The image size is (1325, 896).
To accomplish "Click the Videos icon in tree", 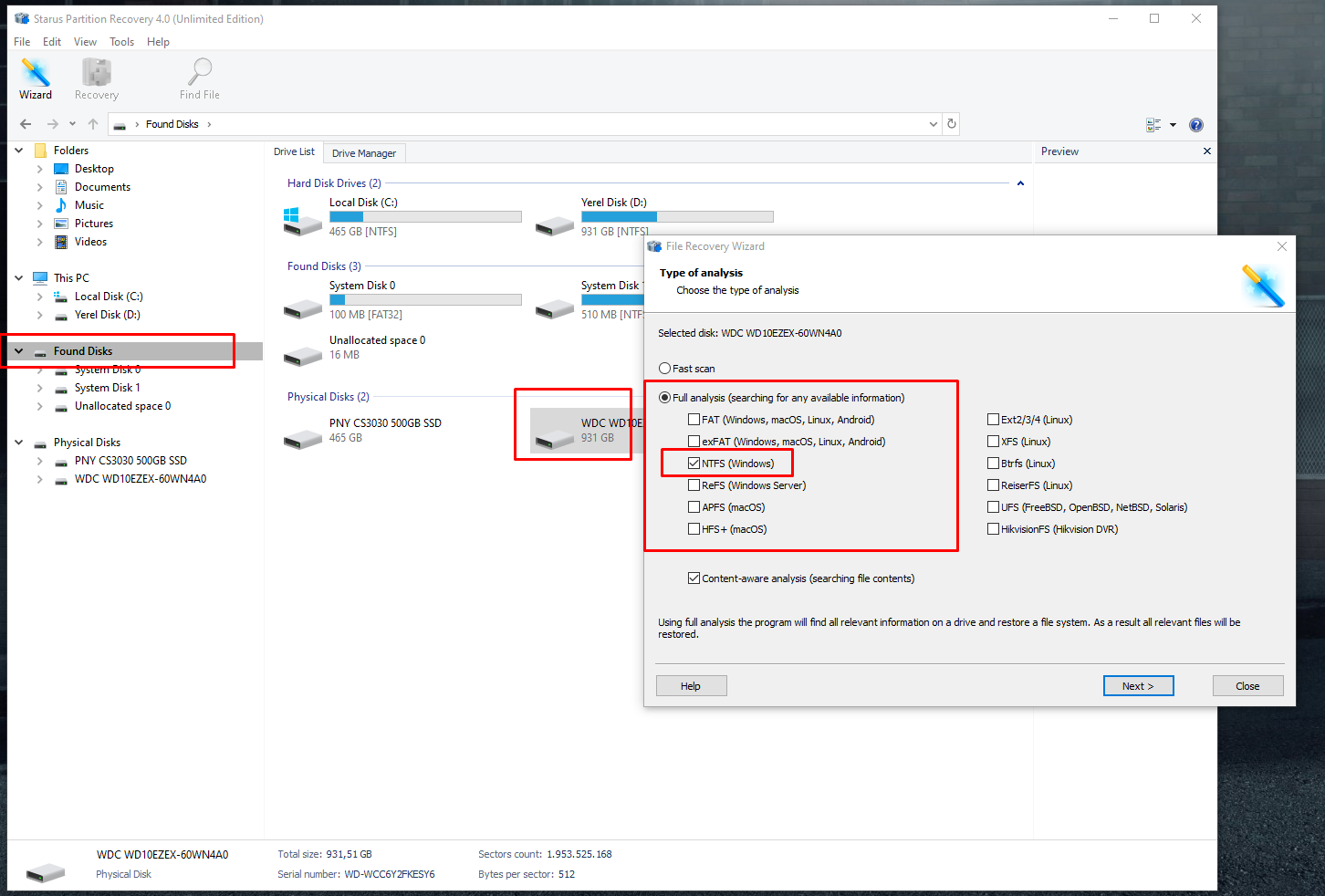I will pos(61,242).
